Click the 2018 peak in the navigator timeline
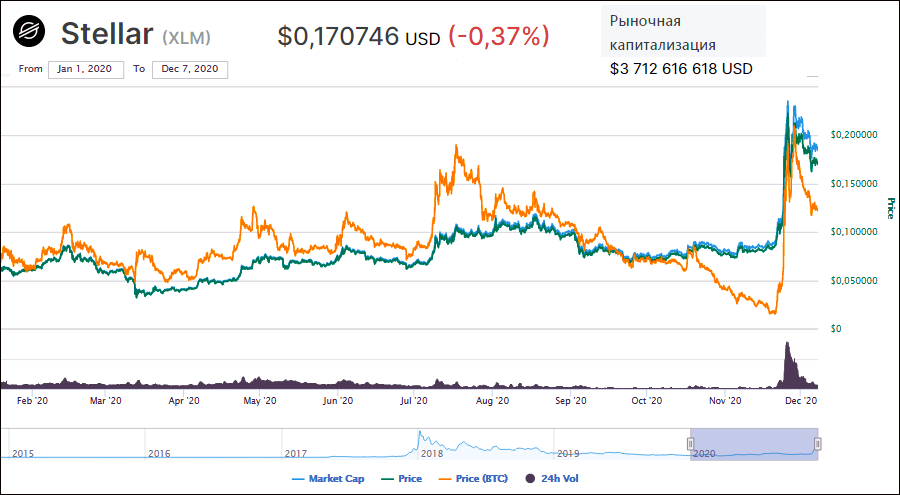This screenshot has height=495, width=900. click(420, 435)
